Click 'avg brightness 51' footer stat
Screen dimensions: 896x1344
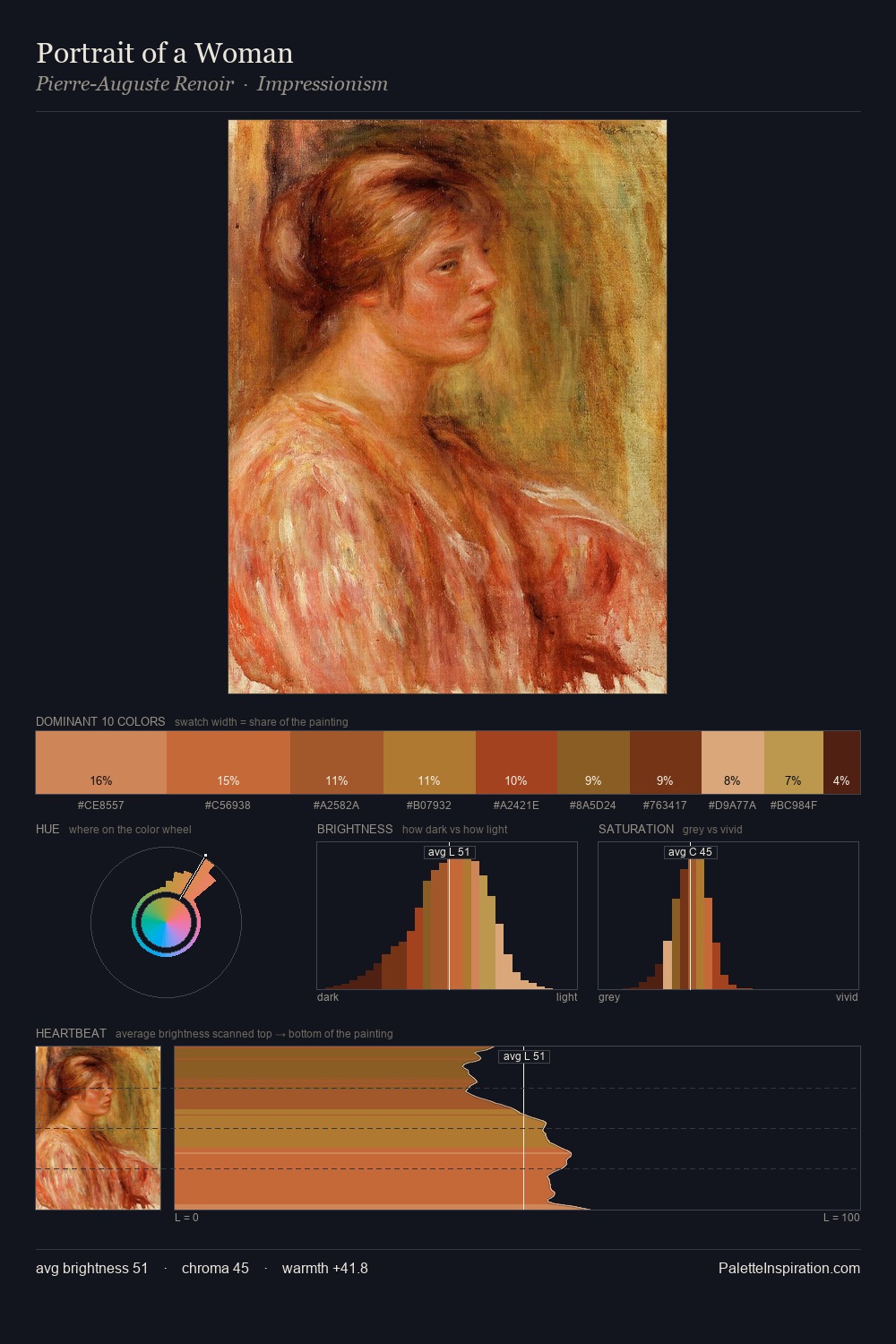[x=92, y=1268]
